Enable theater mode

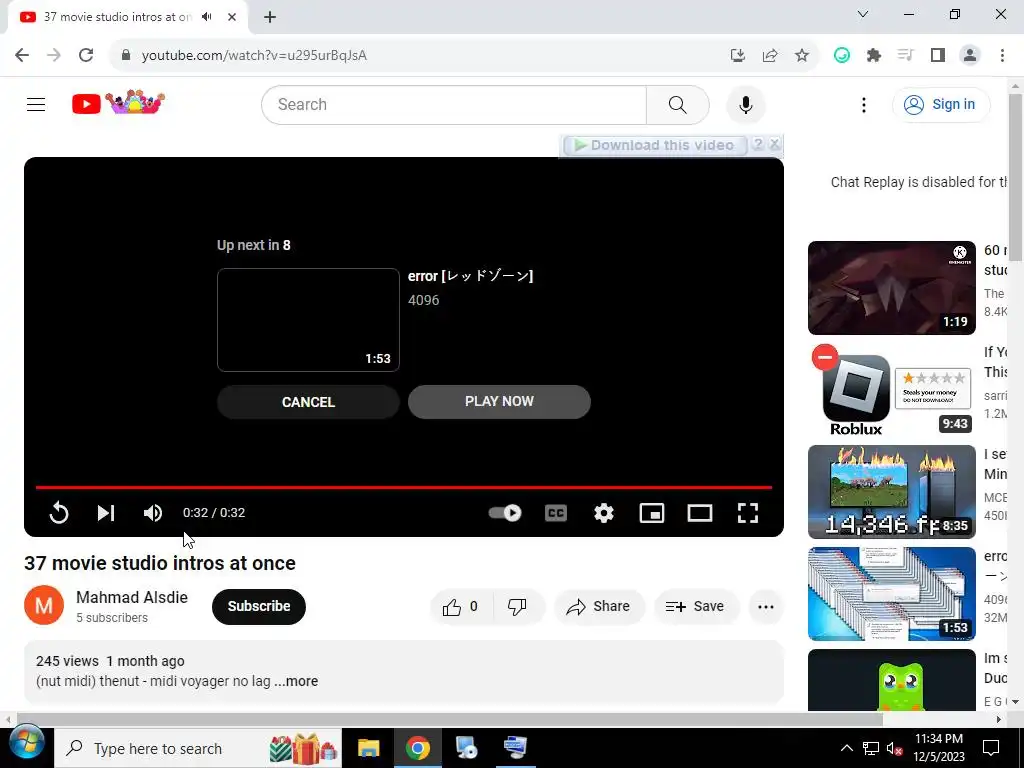[699, 513]
